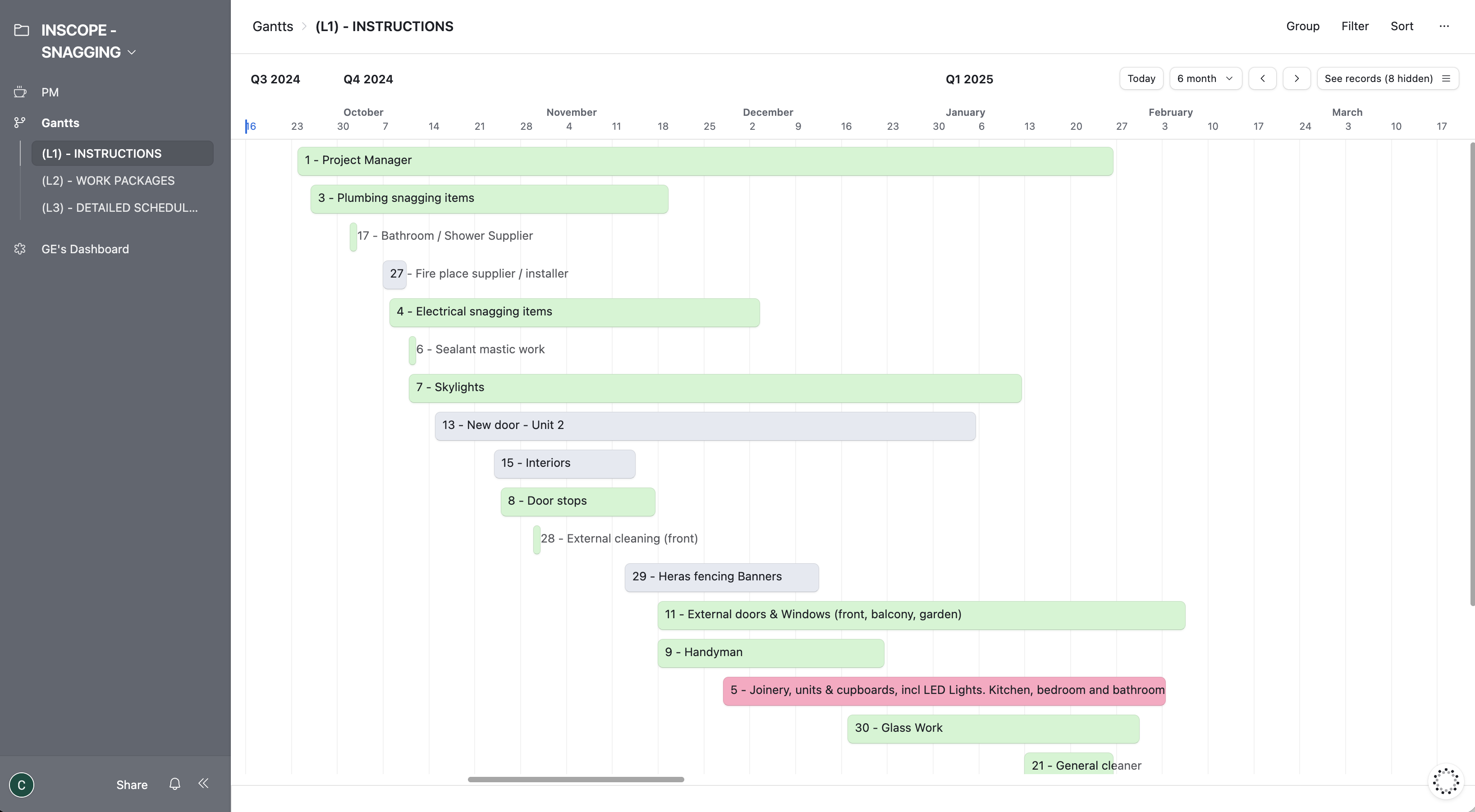1475x812 pixels.
Task: Open the 6 month range dropdown
Action: coord(1205,78)
